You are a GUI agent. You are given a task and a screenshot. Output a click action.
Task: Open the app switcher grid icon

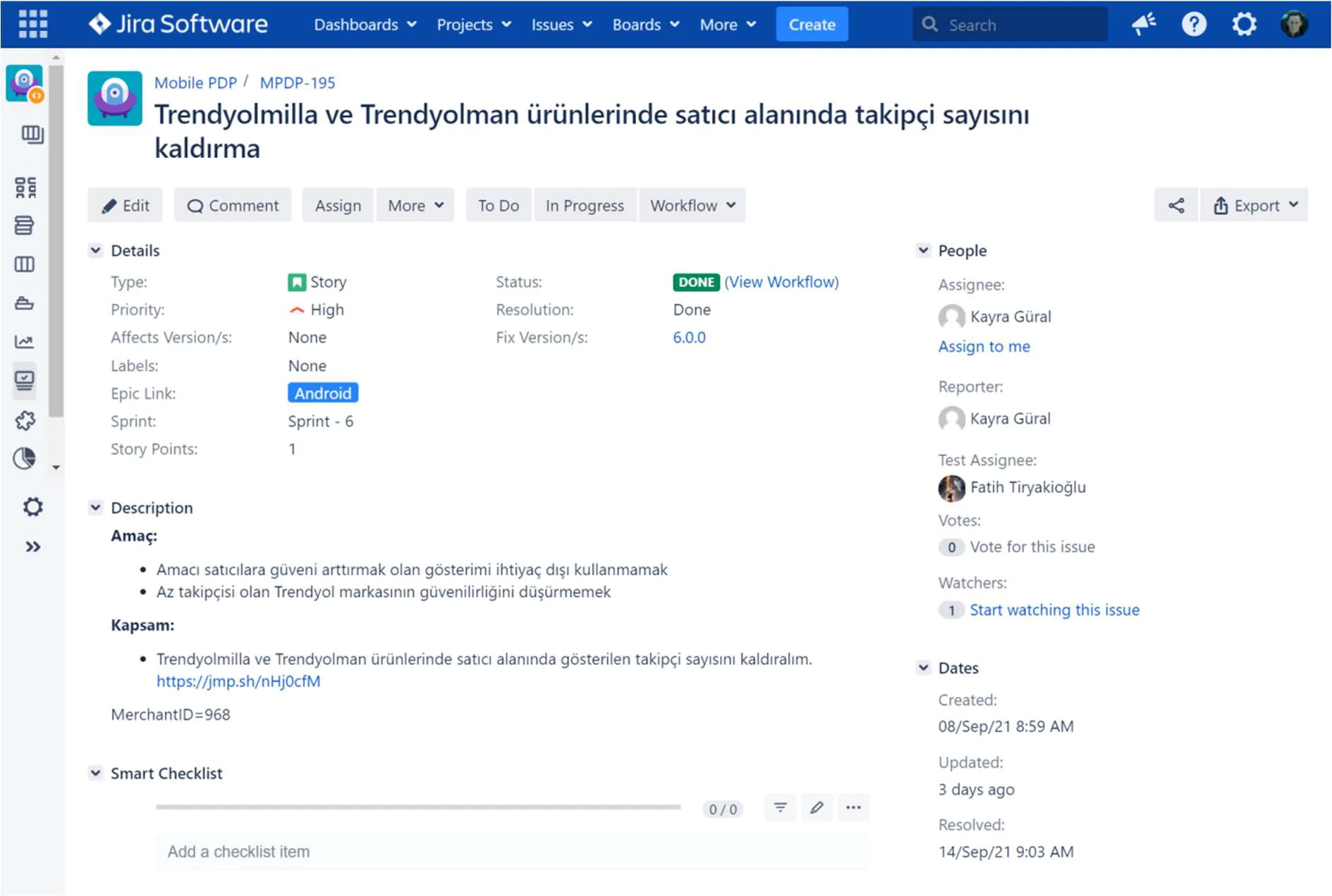32,25
